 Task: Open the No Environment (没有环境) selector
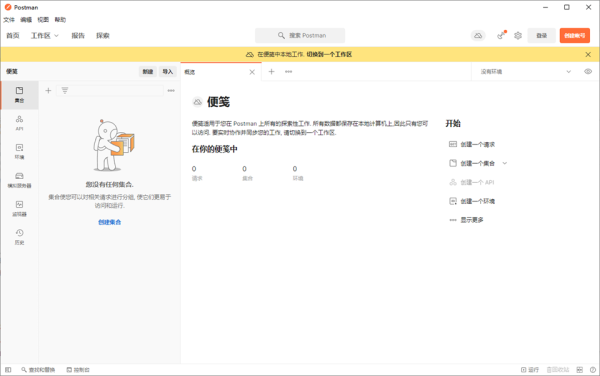click(526, 72)
